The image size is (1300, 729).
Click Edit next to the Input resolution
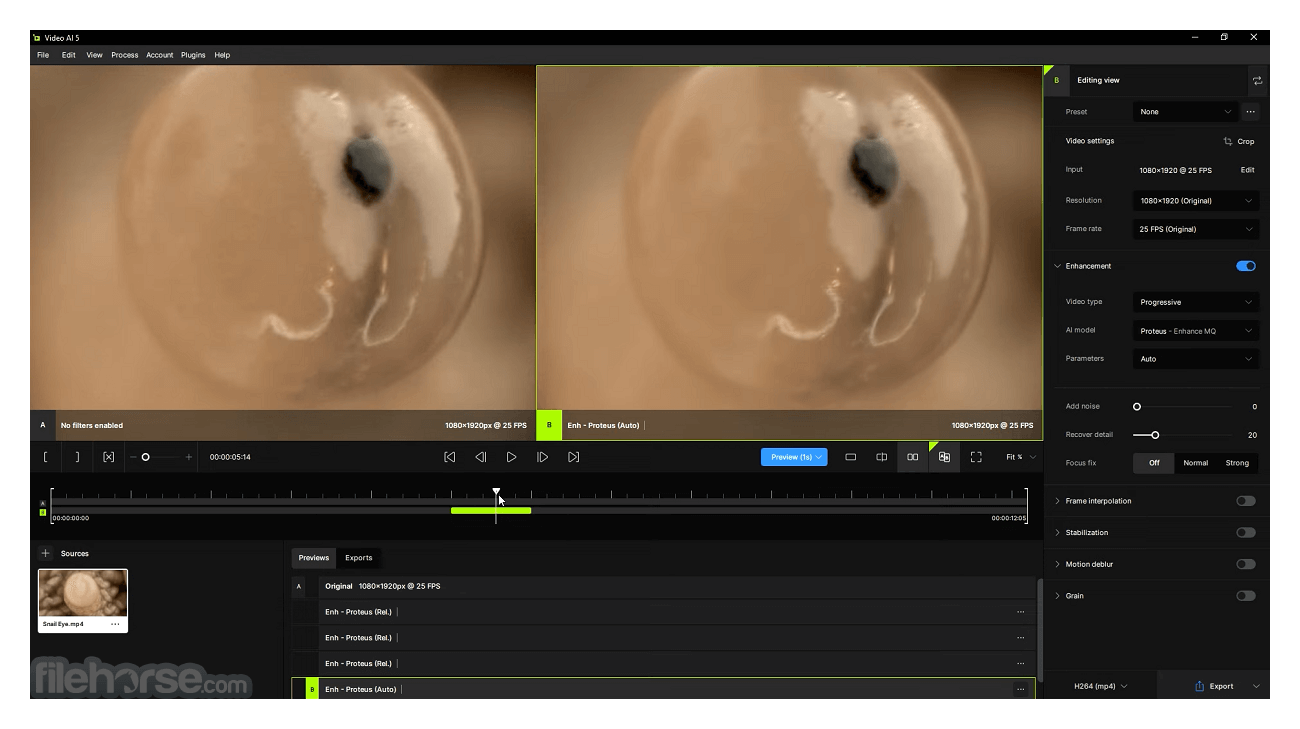tap(1248, 170)
